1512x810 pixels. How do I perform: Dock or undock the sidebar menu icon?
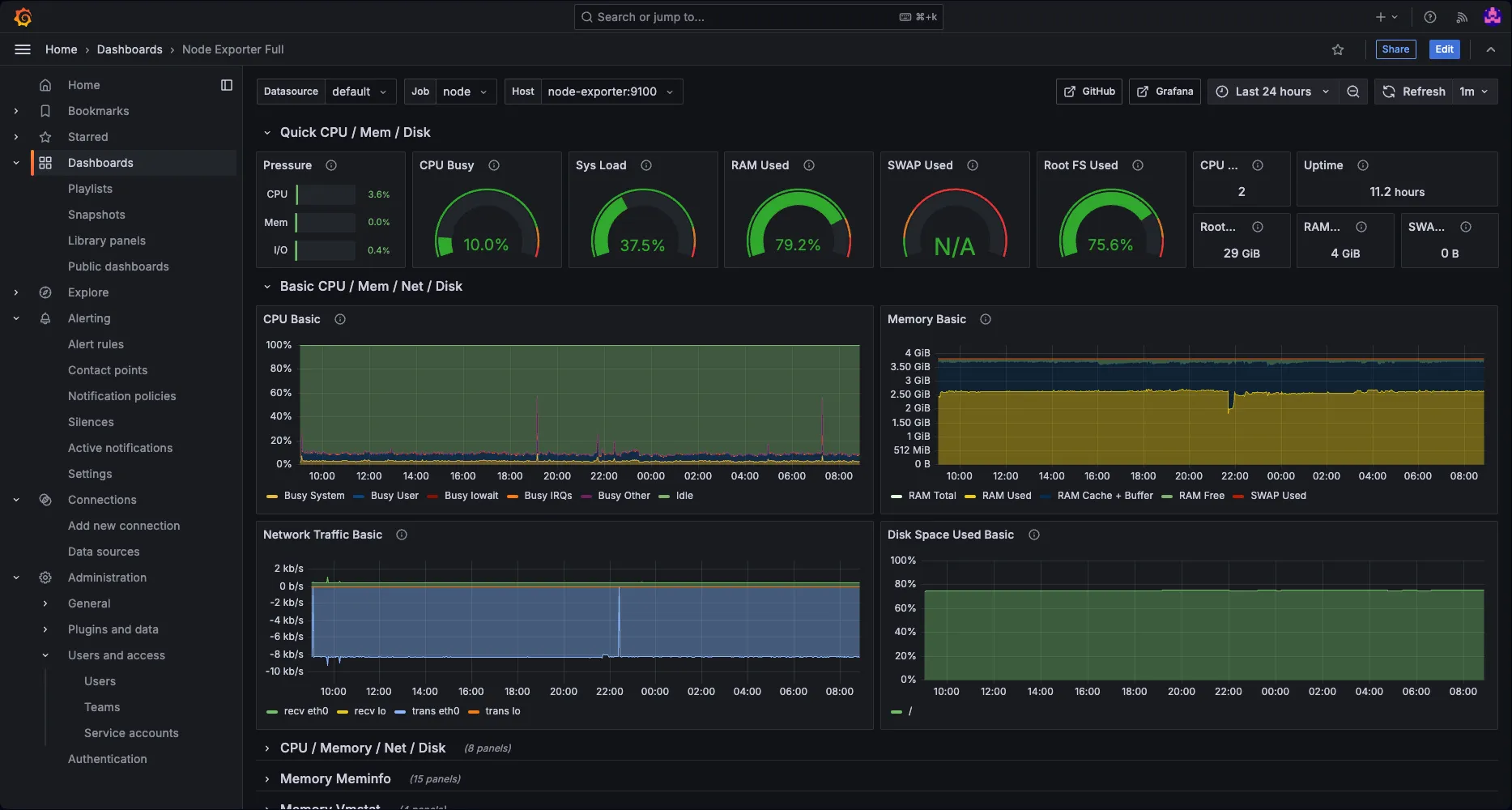[x=227, y=85]
